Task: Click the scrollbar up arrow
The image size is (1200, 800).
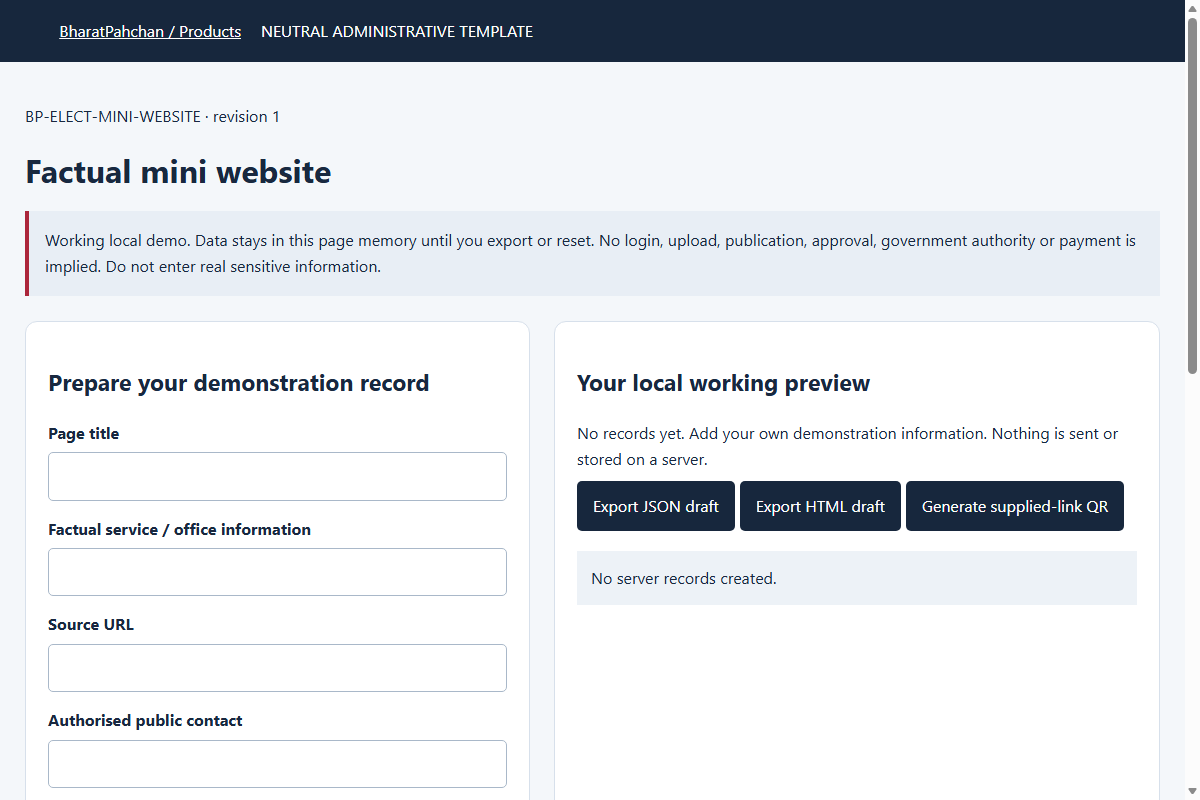Action: coord(1191,9)
